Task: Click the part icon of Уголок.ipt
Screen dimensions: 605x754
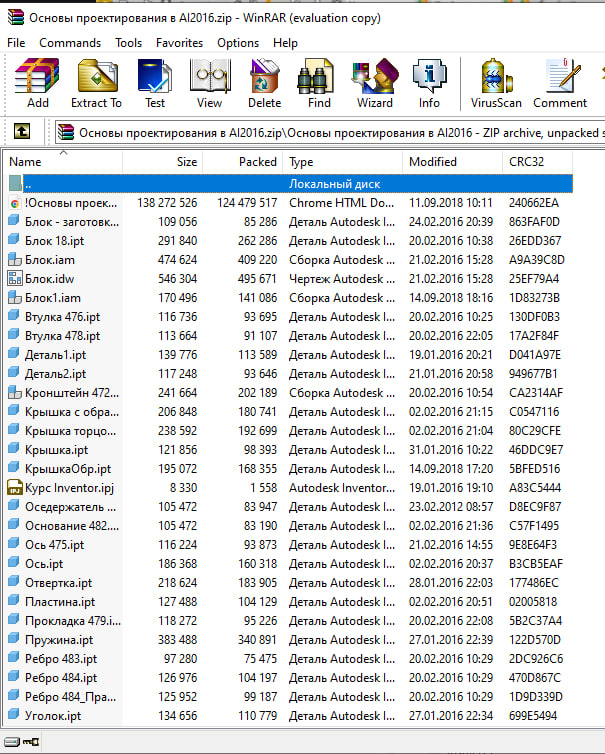Action: coord(14,715)
